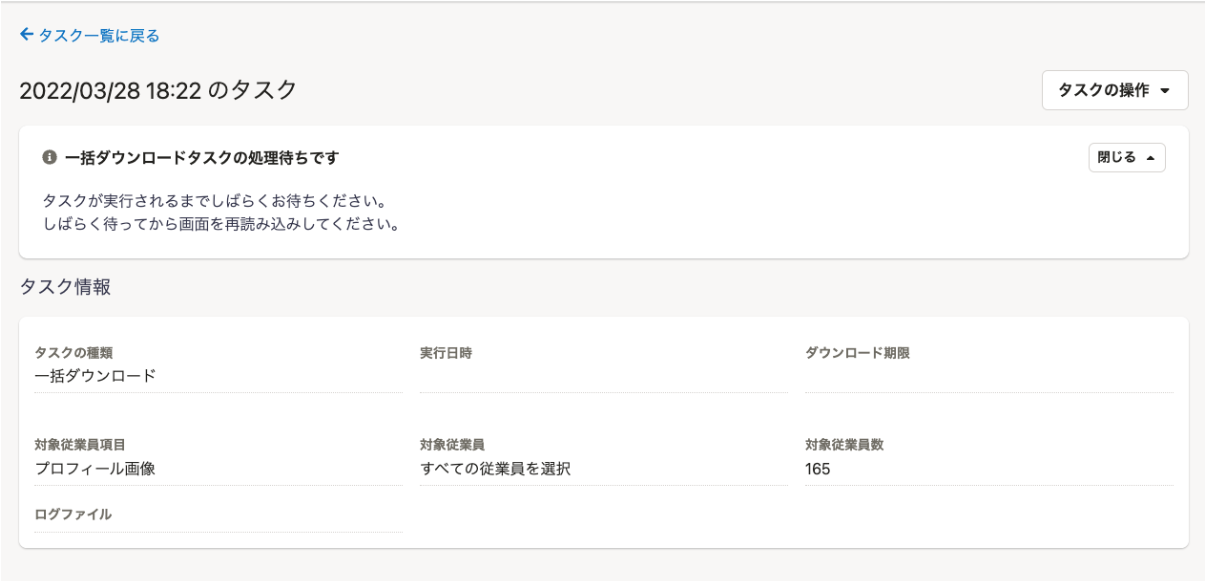Click the タスク一覧に戻る back link
The height and width of the screenshot is (581, 1205).
89,36
